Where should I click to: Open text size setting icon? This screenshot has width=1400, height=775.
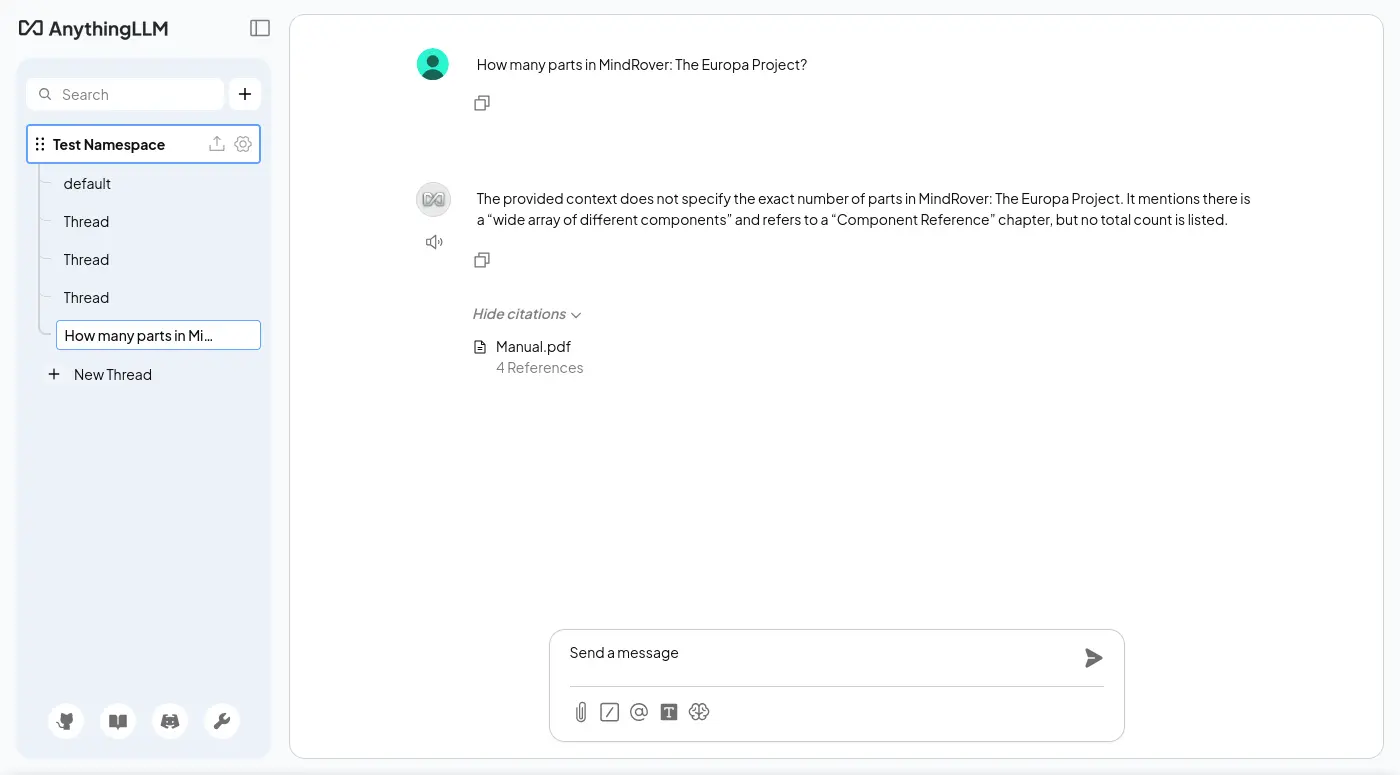coord(669,712)
